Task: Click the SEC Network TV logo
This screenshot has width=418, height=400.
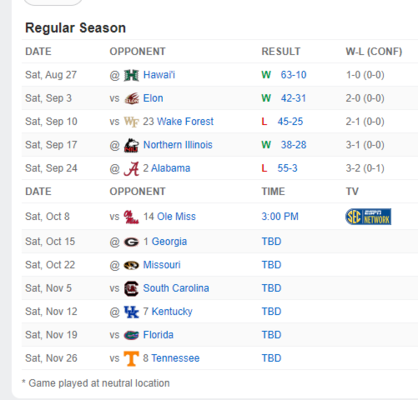Action: click(x=368, y=217)
